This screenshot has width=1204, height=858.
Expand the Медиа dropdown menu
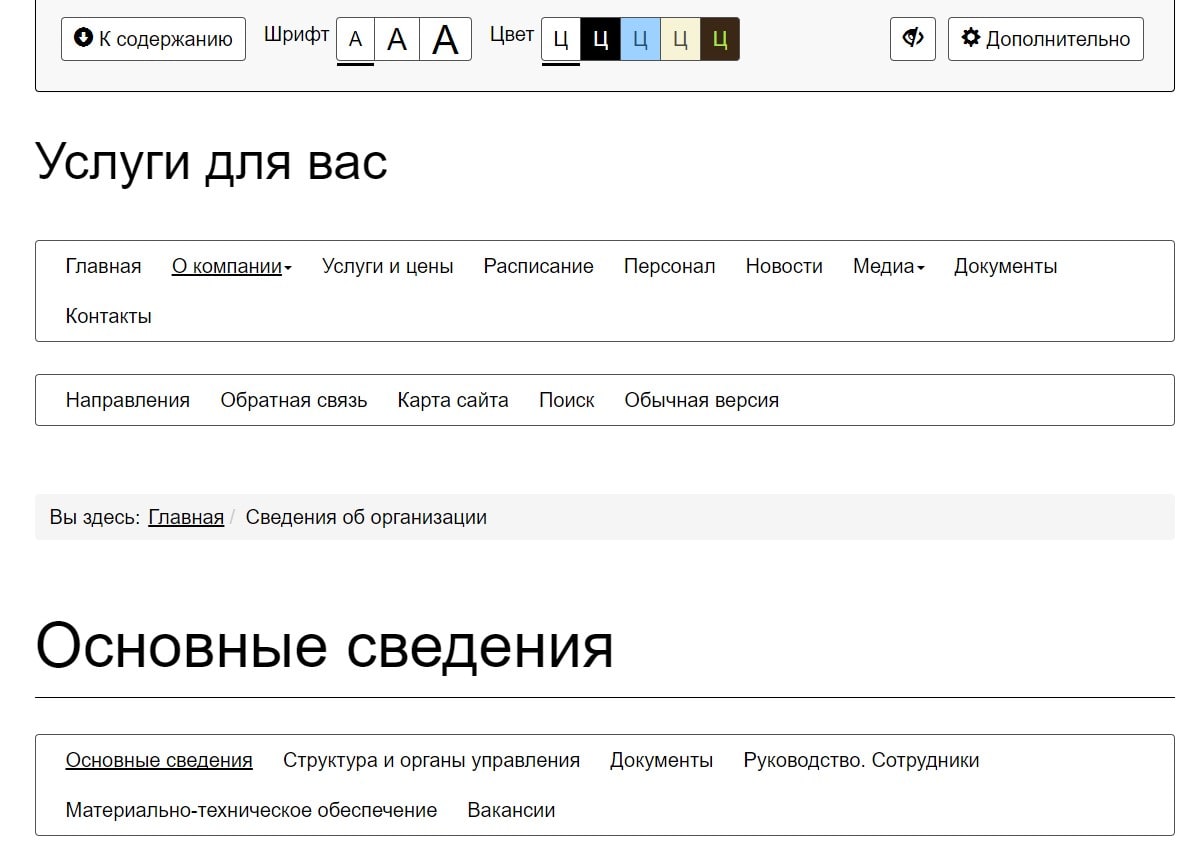coord(888,266)
